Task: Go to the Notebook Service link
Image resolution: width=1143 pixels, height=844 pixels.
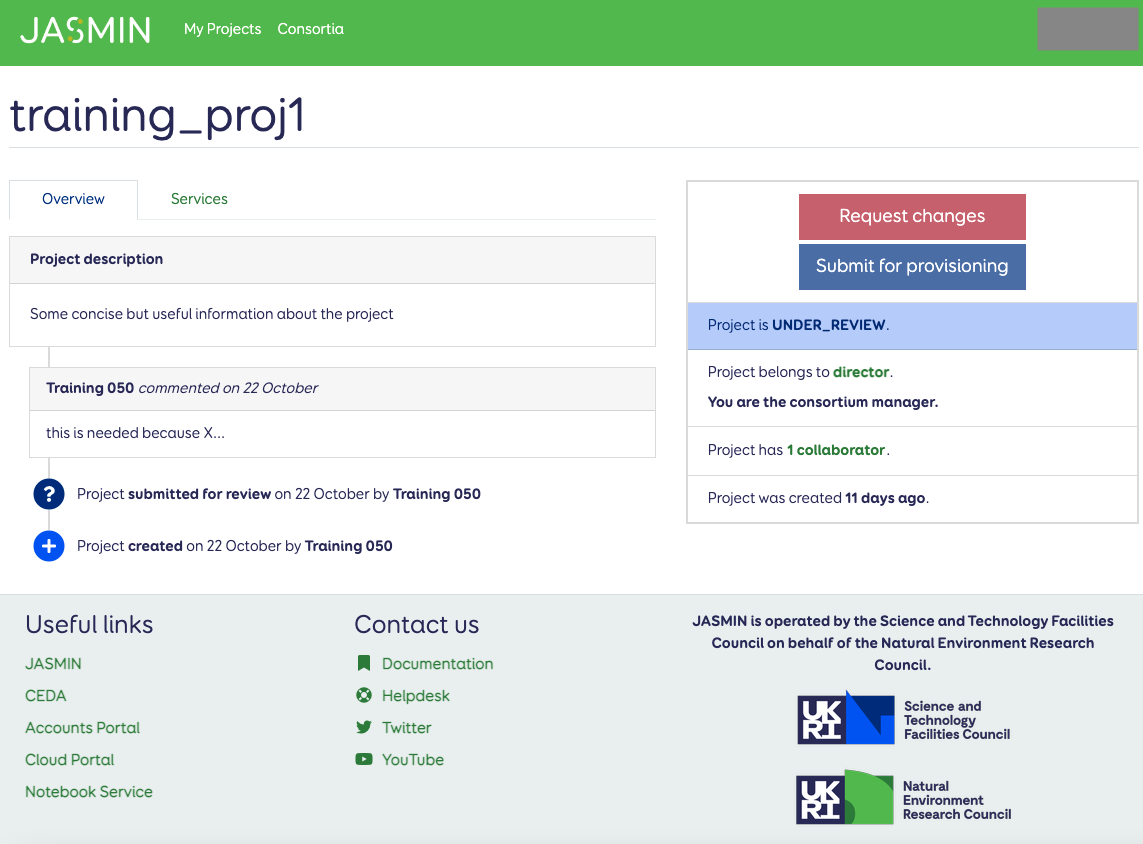Action: 89,792
